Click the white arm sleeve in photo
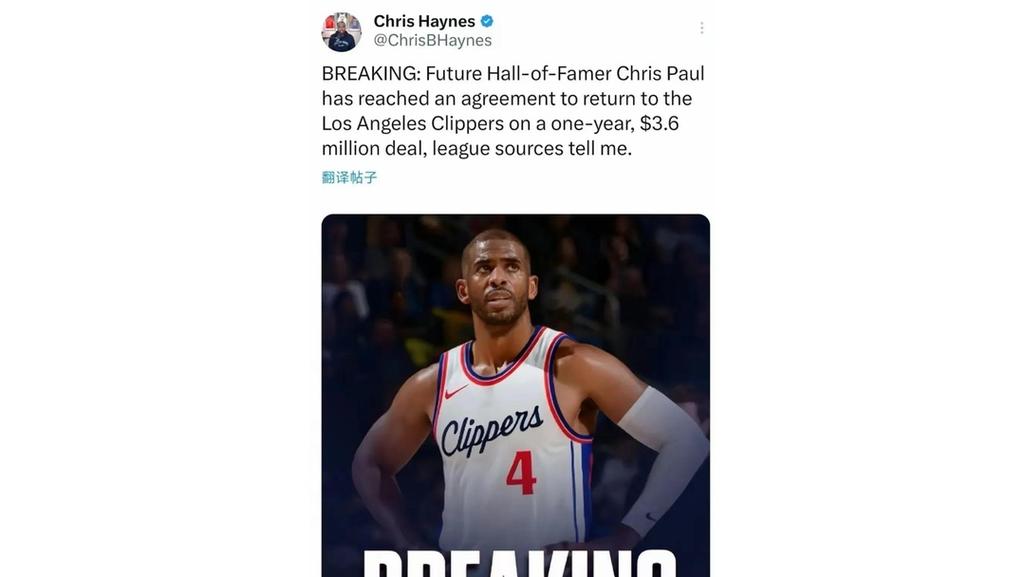Viewport: 1025px width, 577px height. [x=662, y=451]
